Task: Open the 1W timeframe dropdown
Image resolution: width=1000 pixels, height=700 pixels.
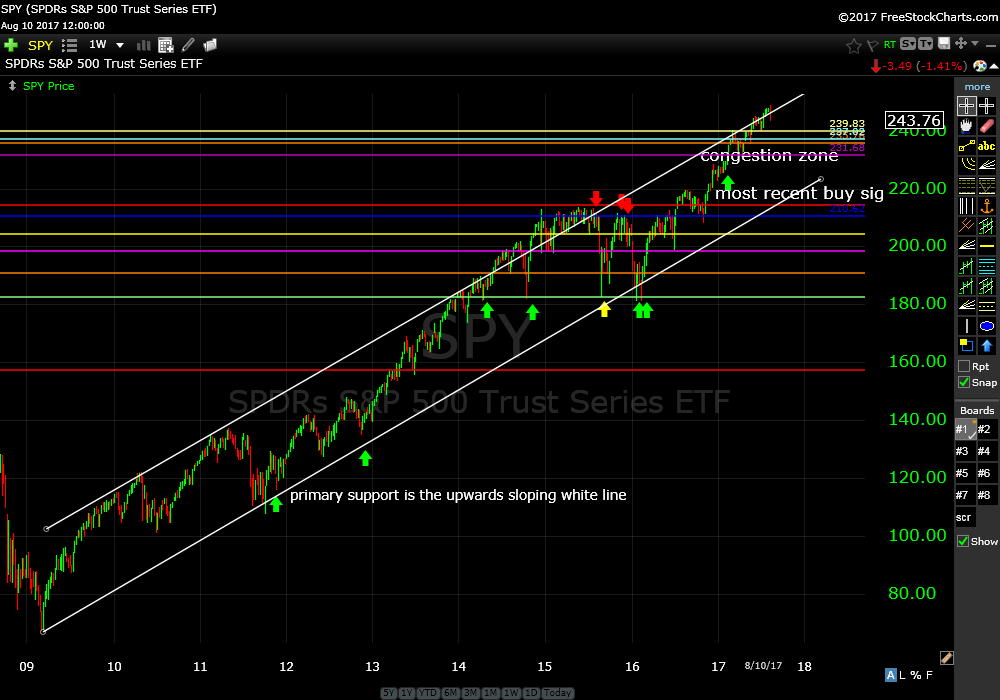Action: (x=120, y=45)
